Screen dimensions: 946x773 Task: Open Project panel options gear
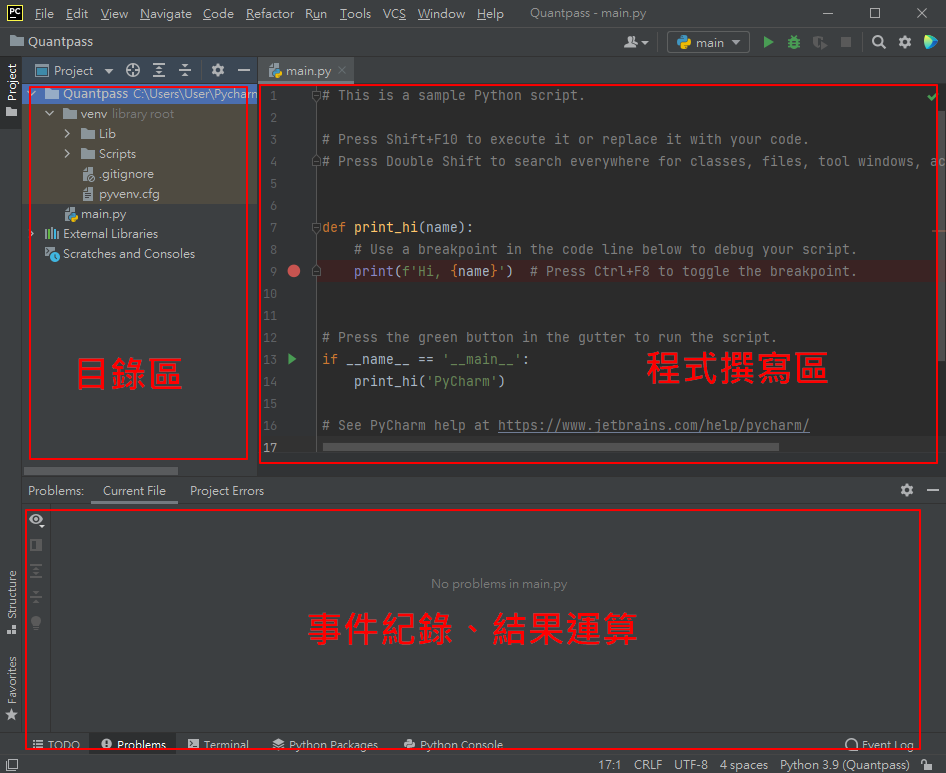tap(218, 71)
